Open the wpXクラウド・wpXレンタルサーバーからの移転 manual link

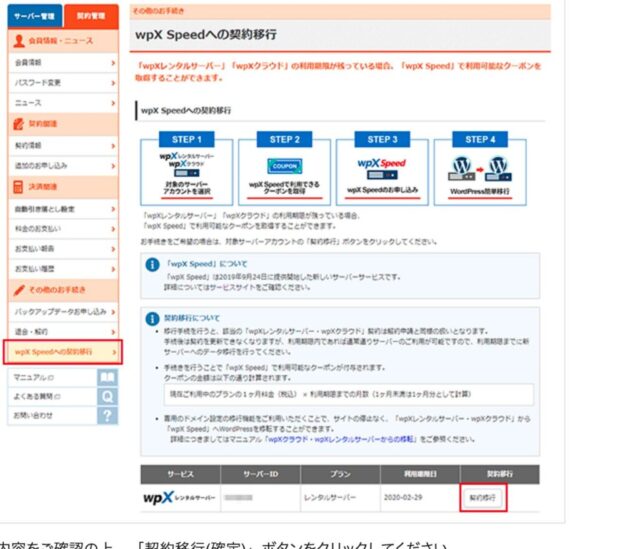pos(340,439)
